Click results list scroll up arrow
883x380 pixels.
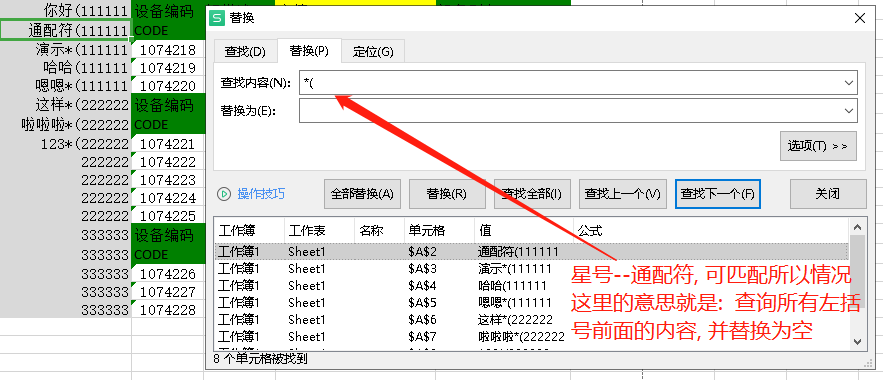pyautogui.click(x=857, y=227)
